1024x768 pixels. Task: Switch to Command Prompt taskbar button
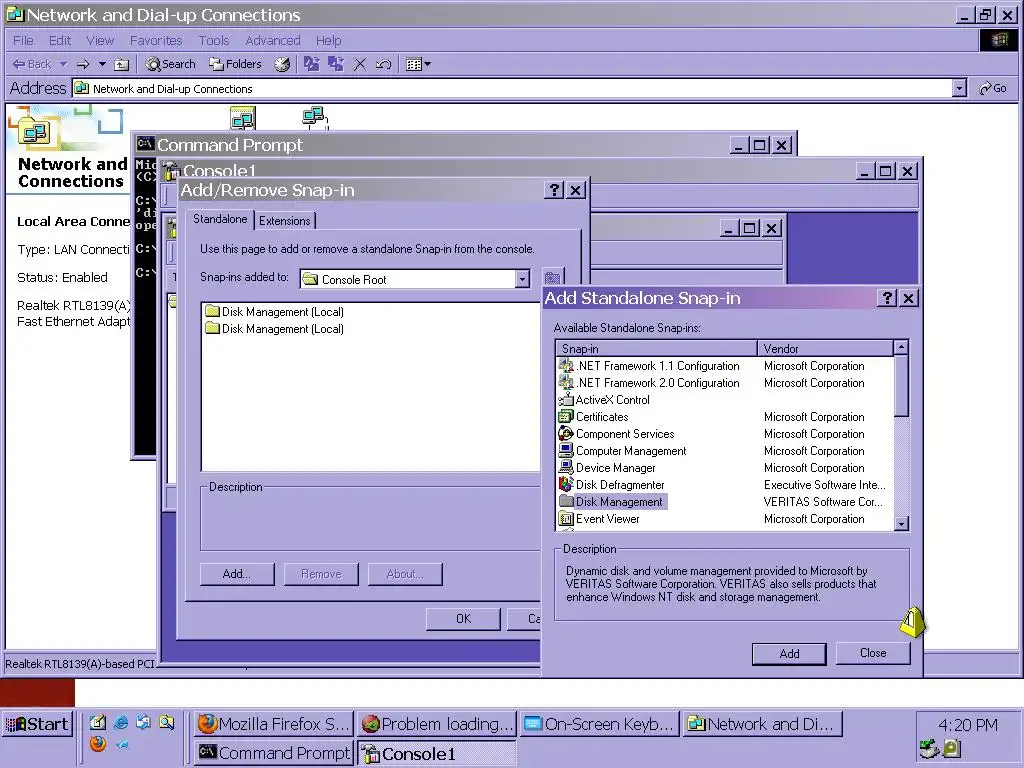coord(274,753)
